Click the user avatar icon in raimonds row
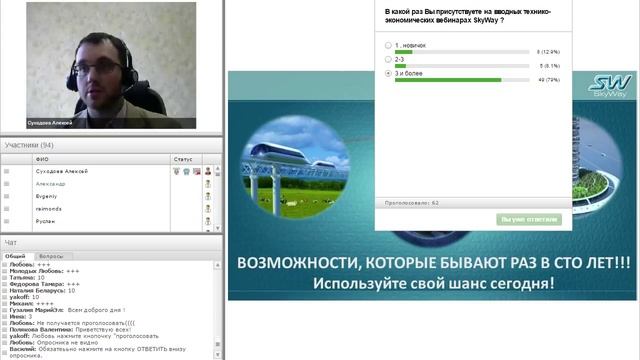This screenshot has width=640, height=360. pos(208,209)
